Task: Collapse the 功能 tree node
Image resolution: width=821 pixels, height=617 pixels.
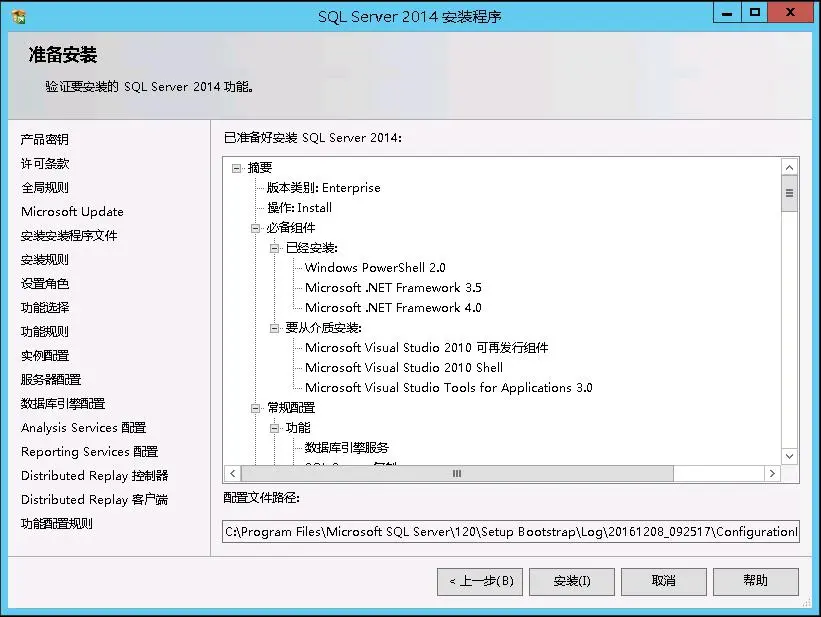Action: click(x=274, y=428)
